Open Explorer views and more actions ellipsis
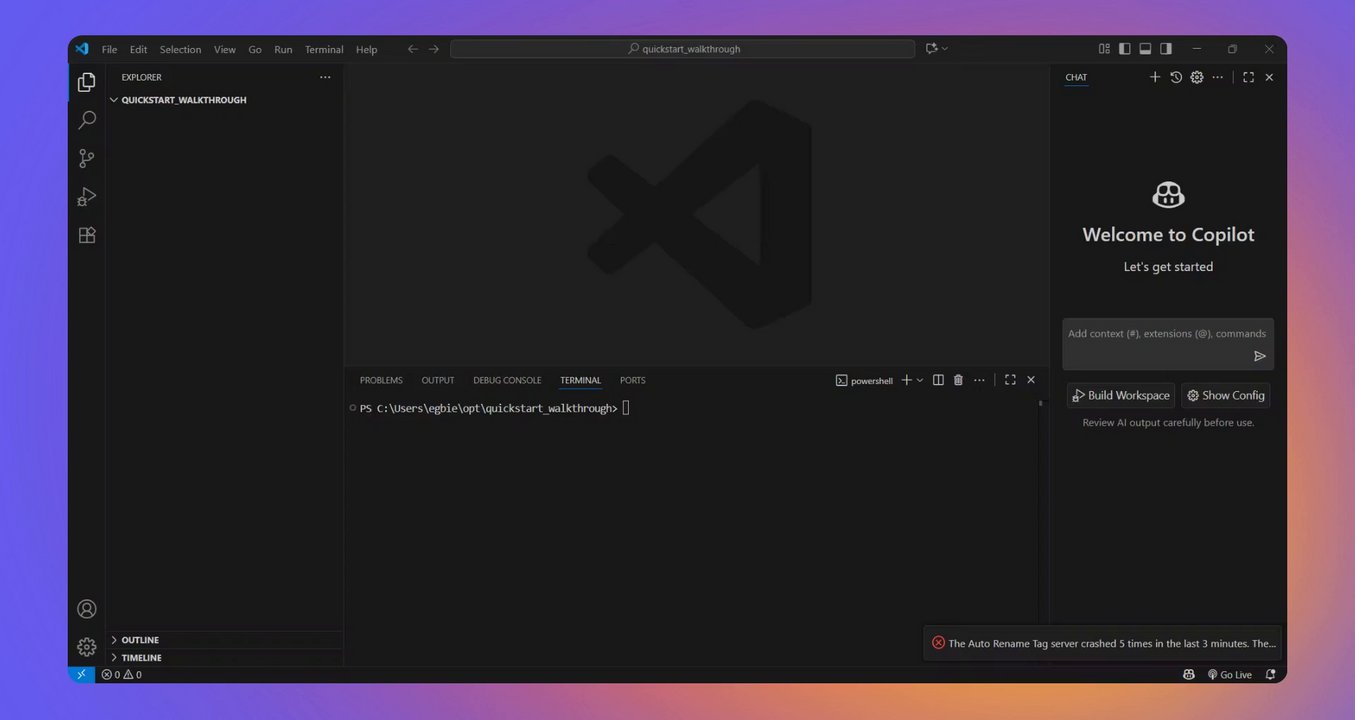Image resolution: width=1355 pixels, height=720 pixels. (325, 77)
